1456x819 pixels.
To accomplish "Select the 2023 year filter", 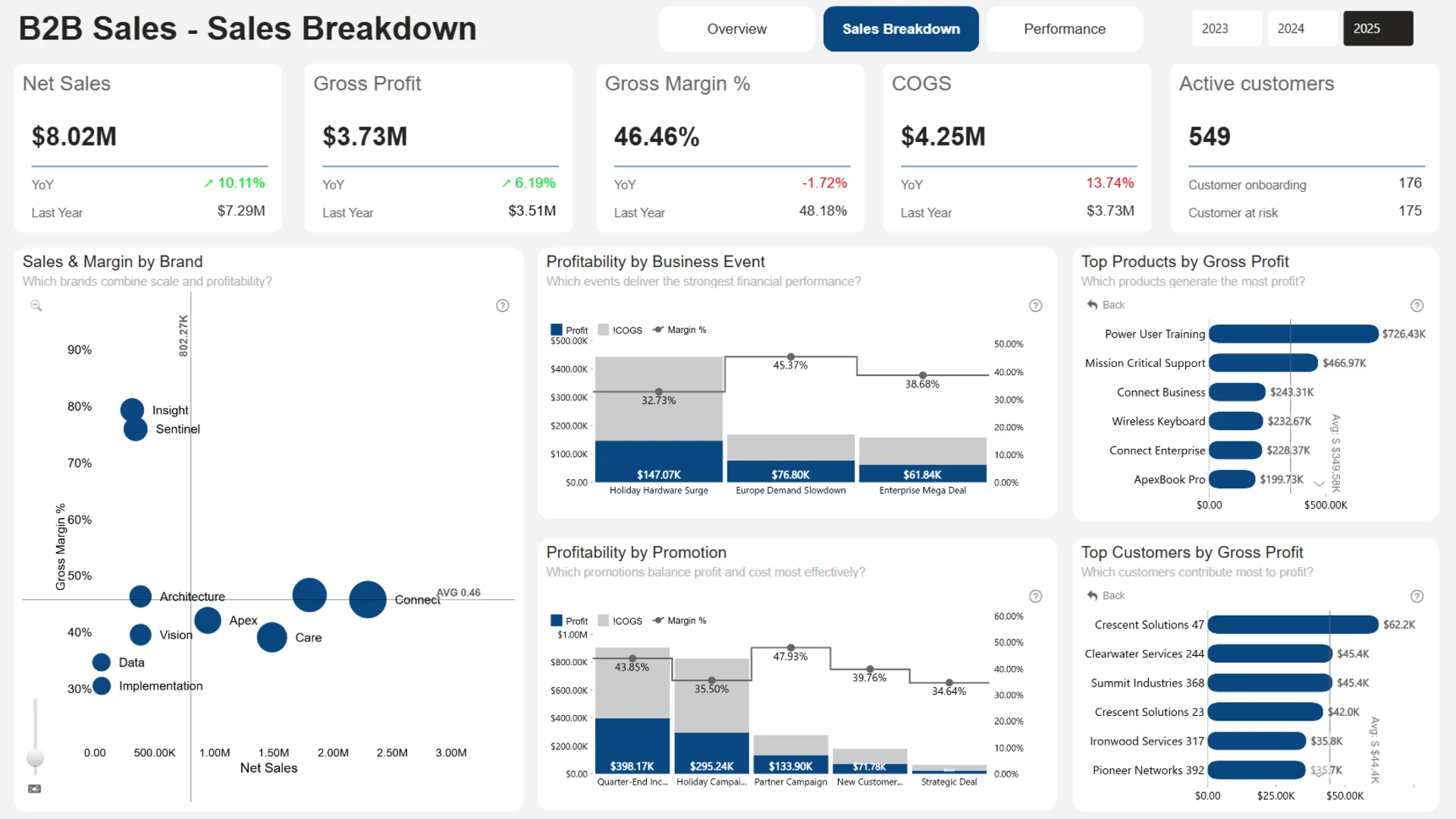I will click(1226, 29).
